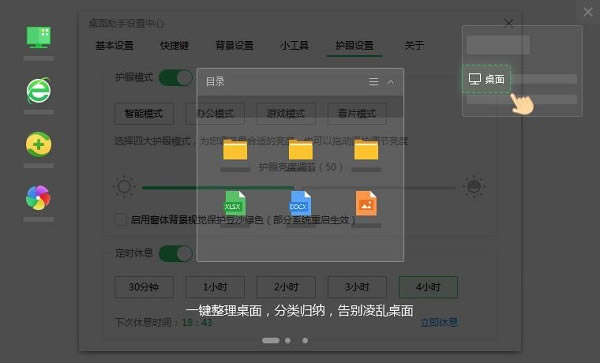Open the XLSX file icon
This screenshot has height=363, width=600.
tap(234, 203)
